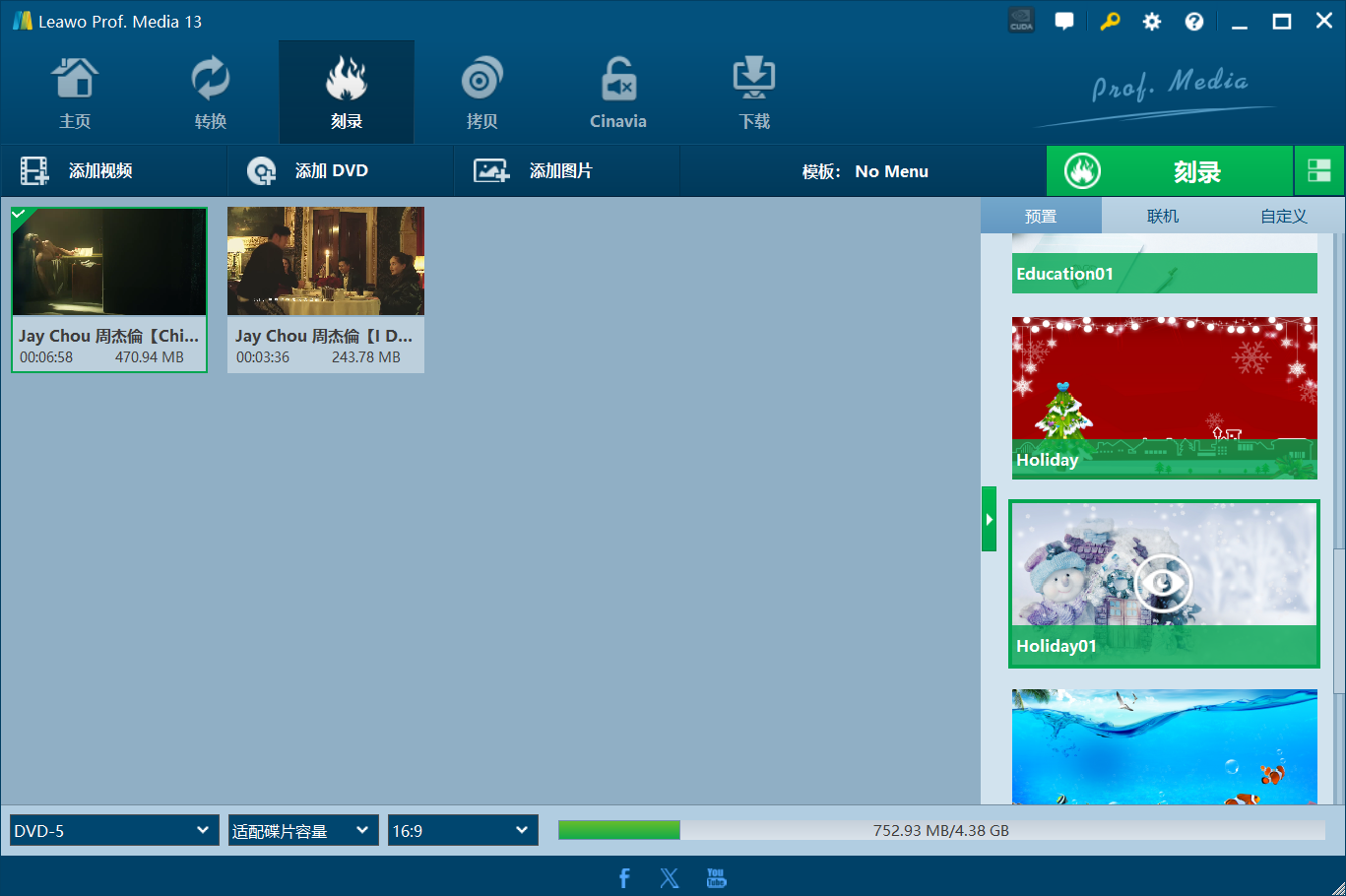The image size is (1346, 896).
Task: Click 添加 DVD to load a disc
Action: click(340, 171)
